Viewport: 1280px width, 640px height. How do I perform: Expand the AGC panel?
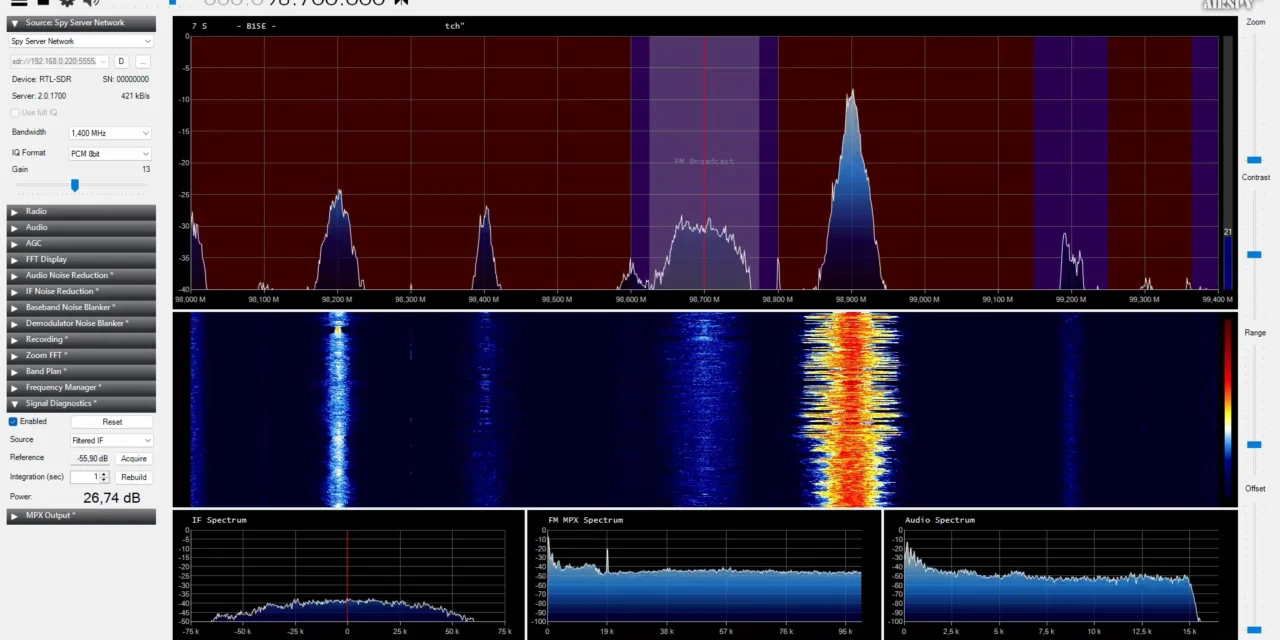(x=81, y=243)
